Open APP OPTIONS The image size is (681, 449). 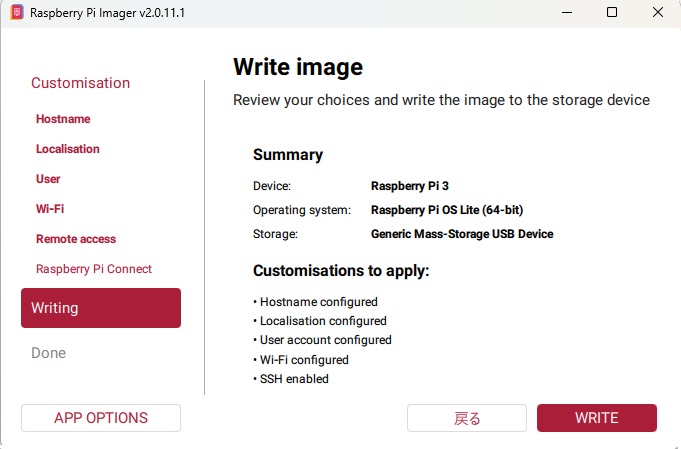(101, 418)
